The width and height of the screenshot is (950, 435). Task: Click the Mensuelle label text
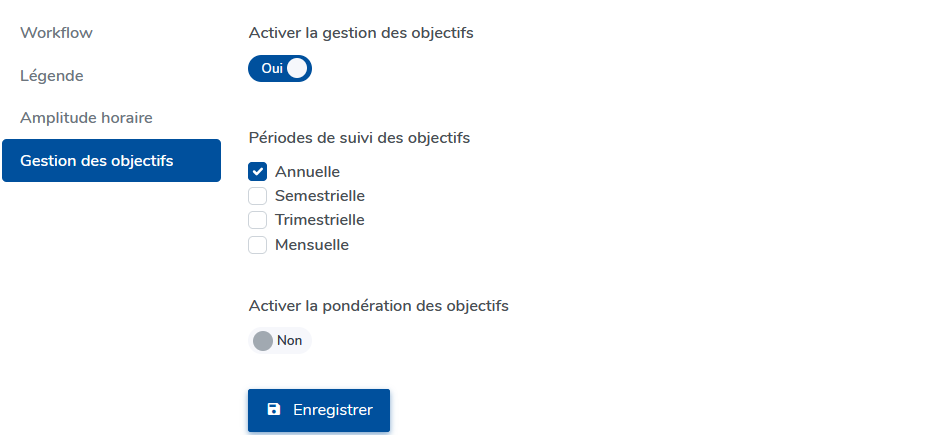click(x=312, y=244)
